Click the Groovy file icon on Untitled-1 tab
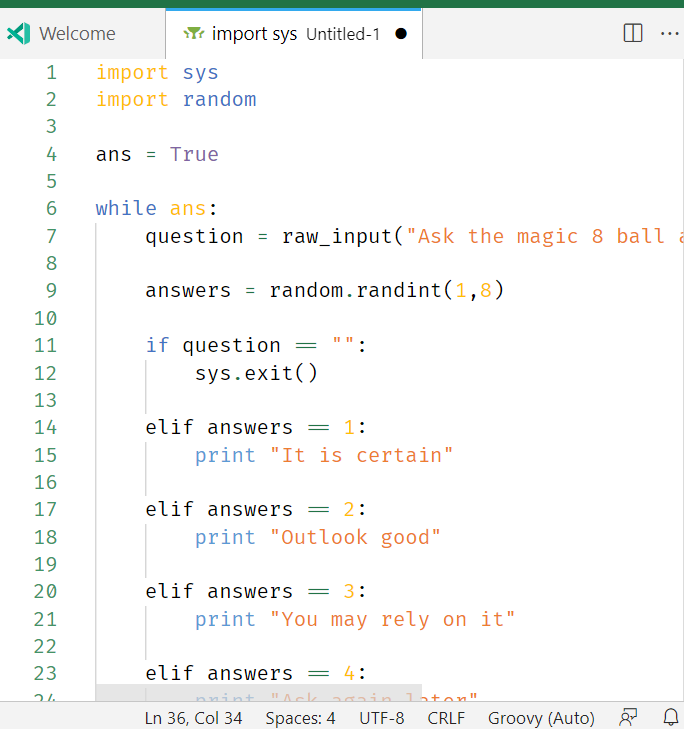Image resolution: width=684 pixels, height=729 pixels. (x=193, y=33)
